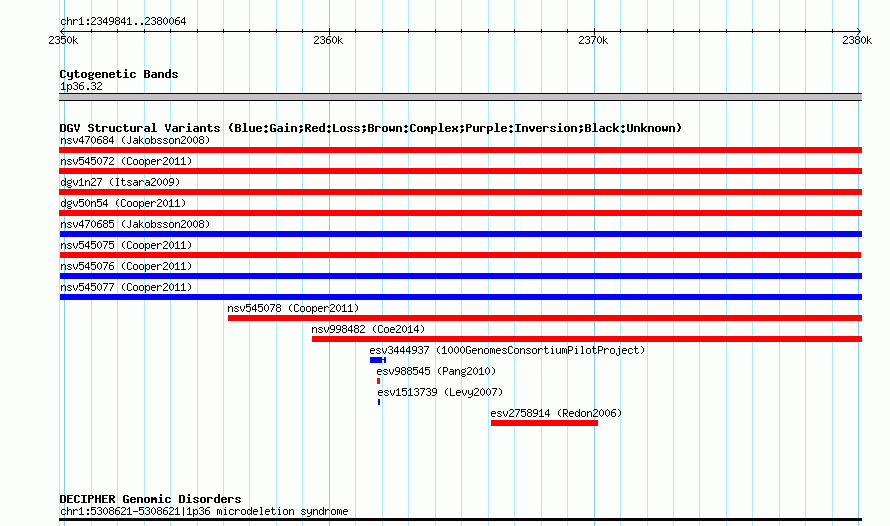The image size is (890, 526).
Task: Select the red bar under nsv545072
Action: point(460,171)
